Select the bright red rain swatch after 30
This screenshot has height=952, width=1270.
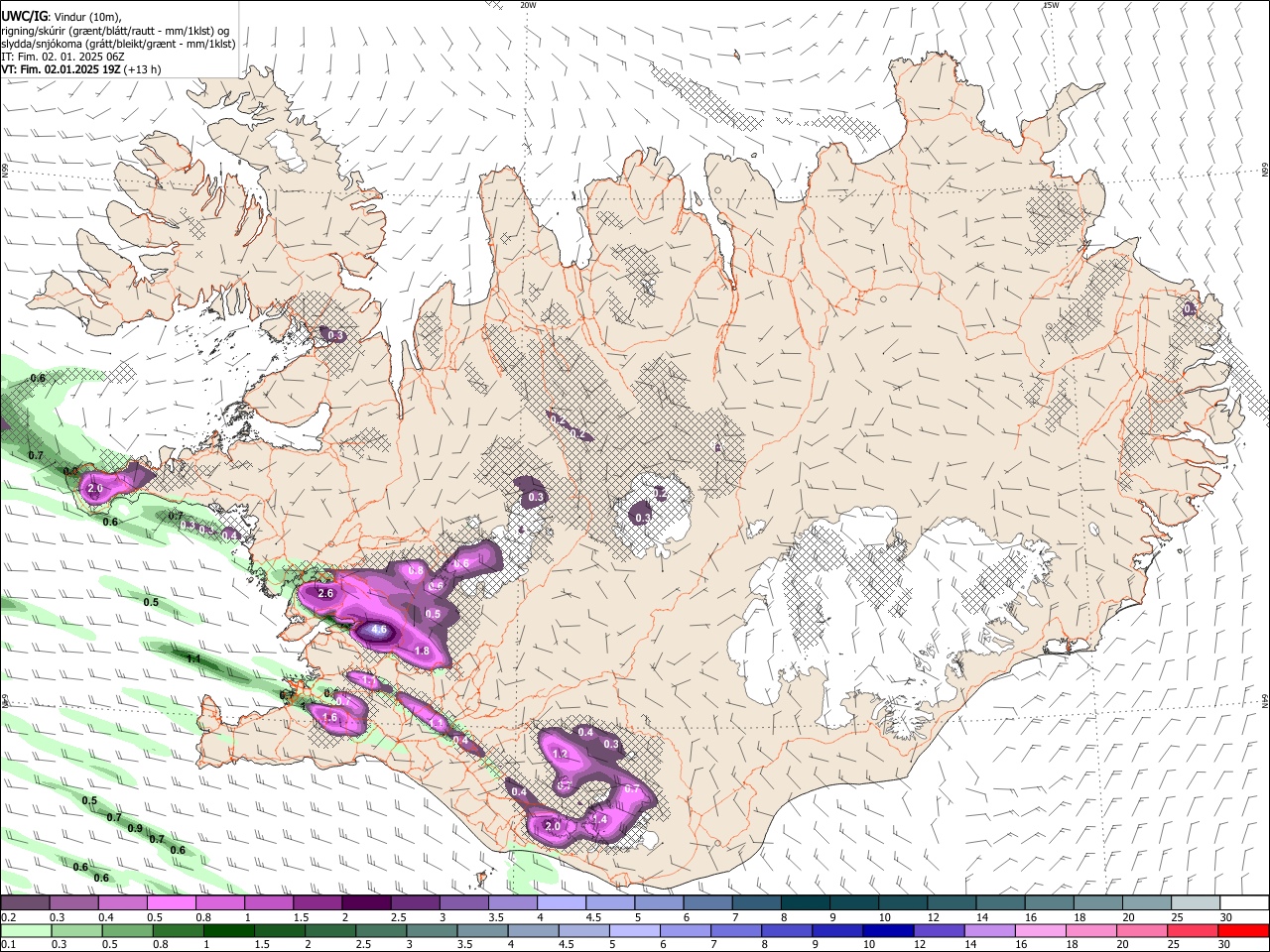1242,931
